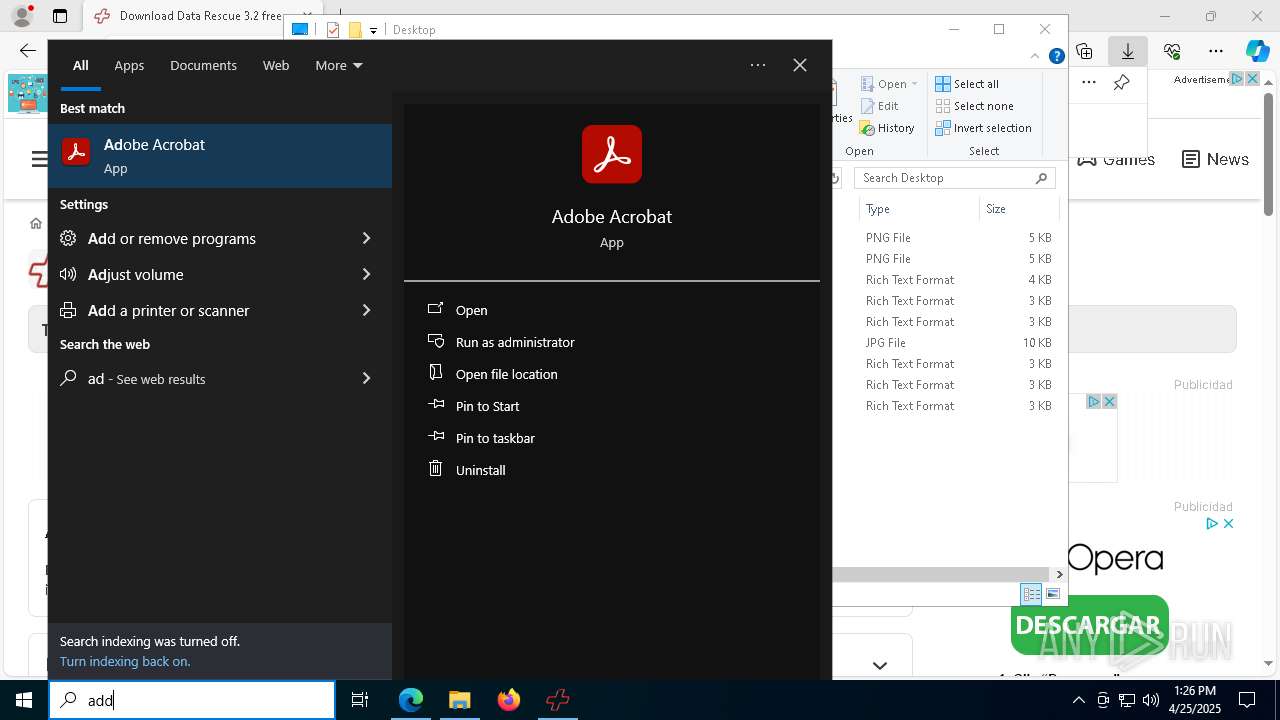Open File Explorer from the taskbar

[459, 700]
